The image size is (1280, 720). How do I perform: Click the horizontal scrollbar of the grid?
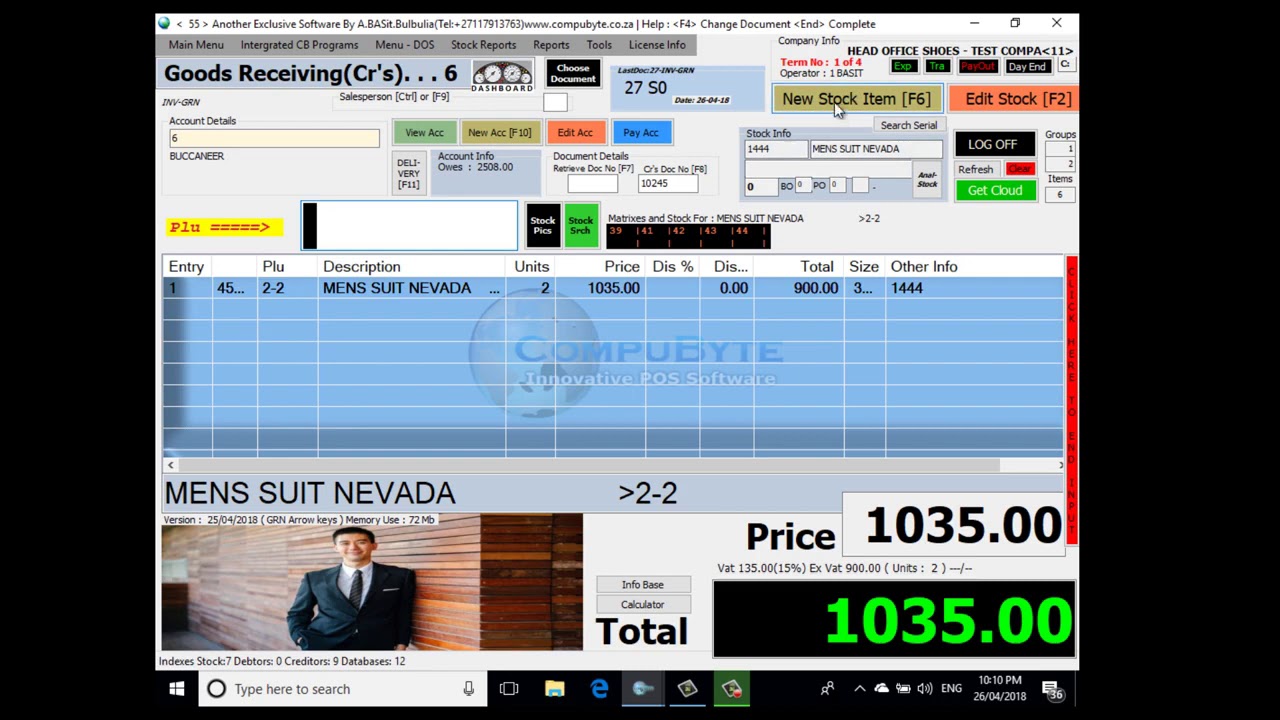589,465
